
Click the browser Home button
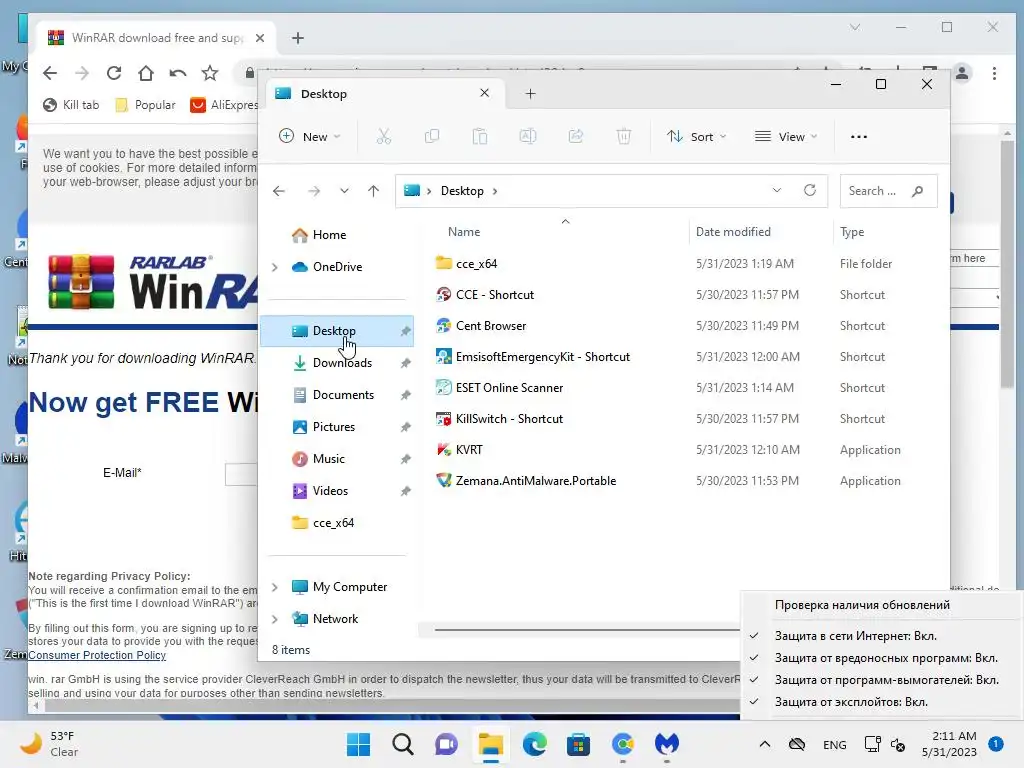(146, 73)
